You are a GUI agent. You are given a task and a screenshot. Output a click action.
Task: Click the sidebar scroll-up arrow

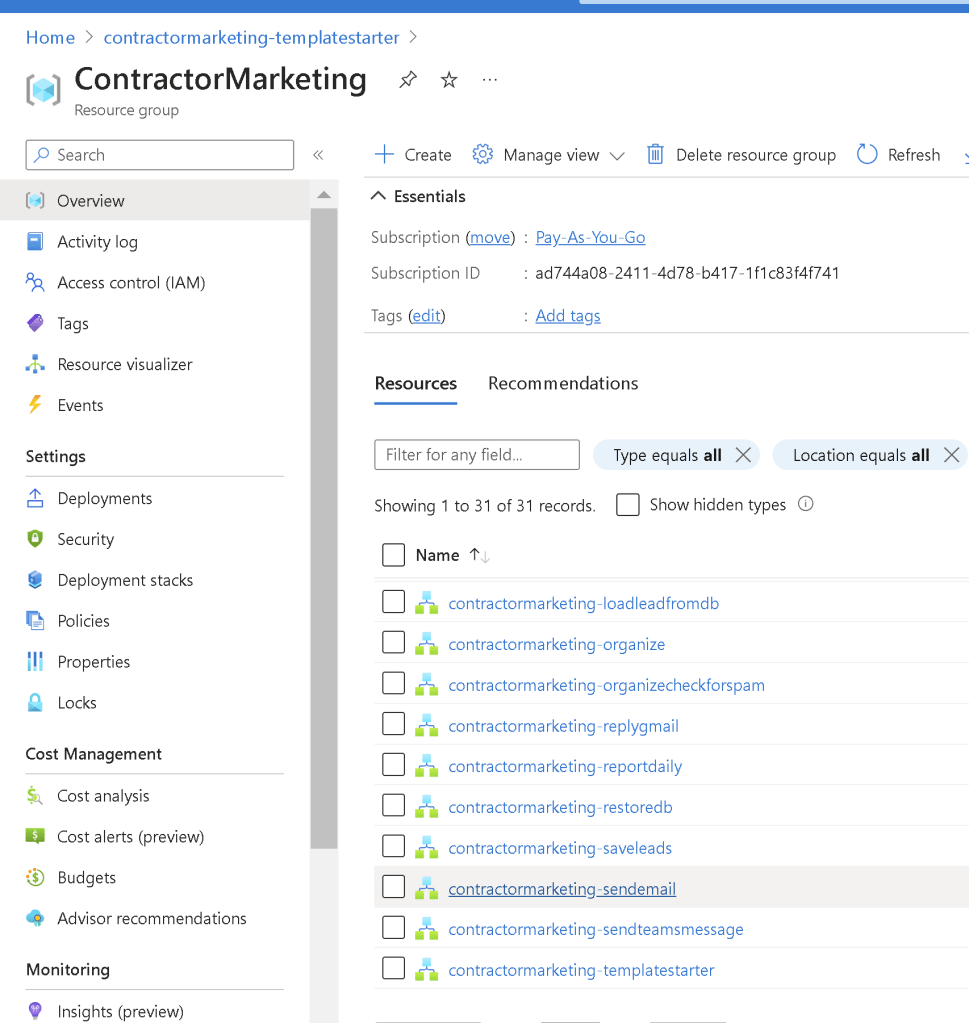324,194
